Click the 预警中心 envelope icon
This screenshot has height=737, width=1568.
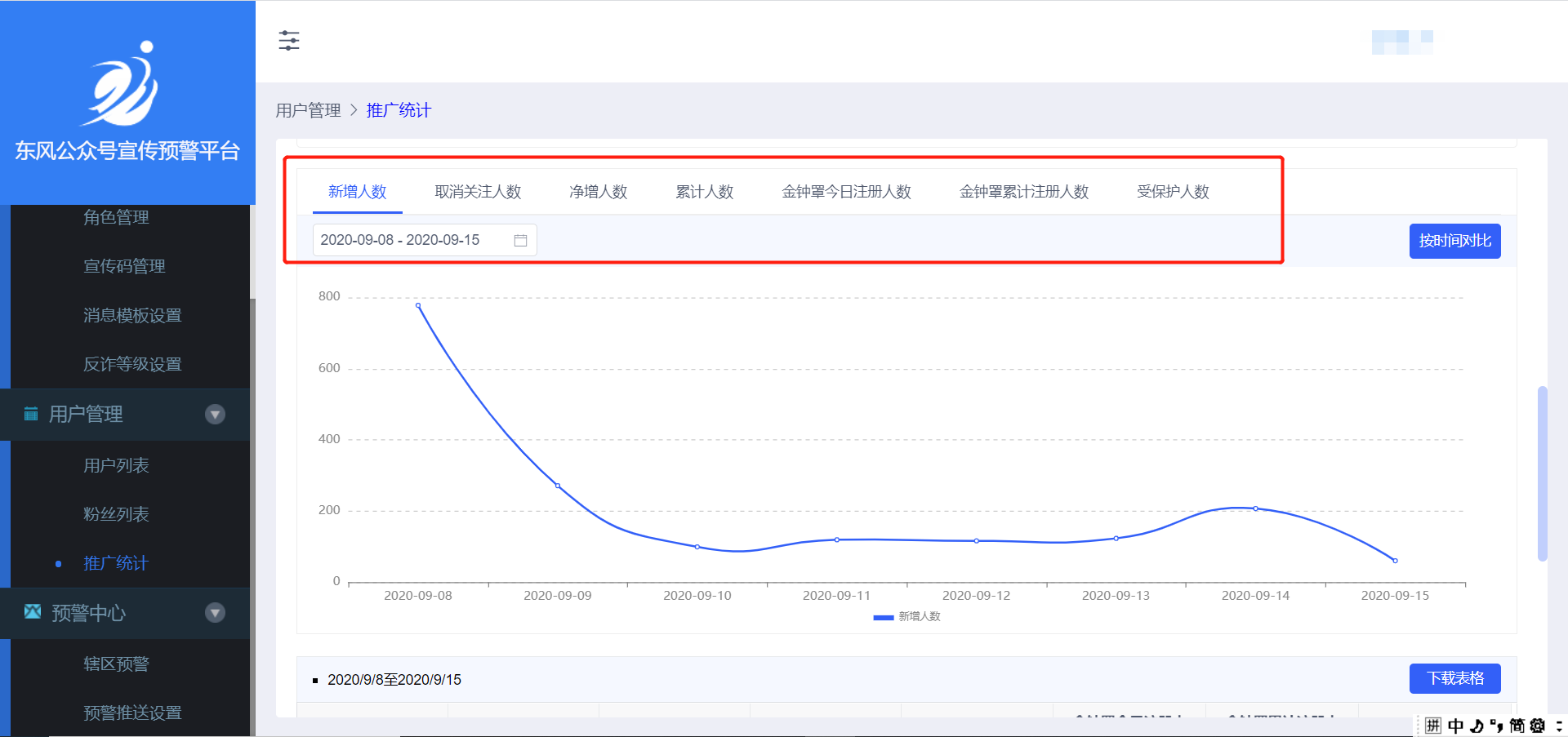pos(33,611)
